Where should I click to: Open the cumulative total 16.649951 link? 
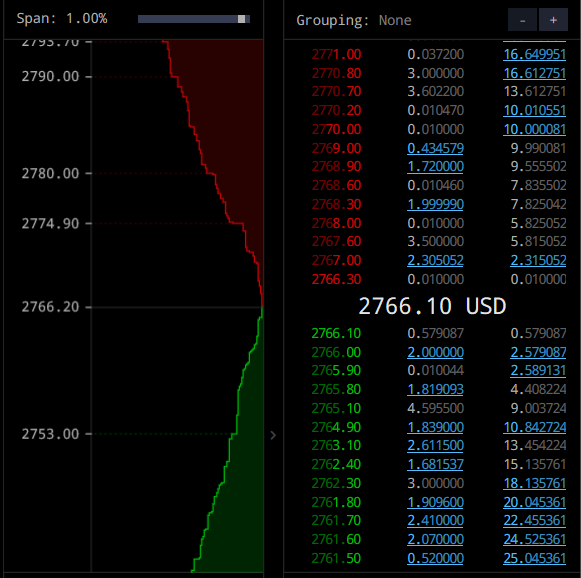(x=534, y=54)
